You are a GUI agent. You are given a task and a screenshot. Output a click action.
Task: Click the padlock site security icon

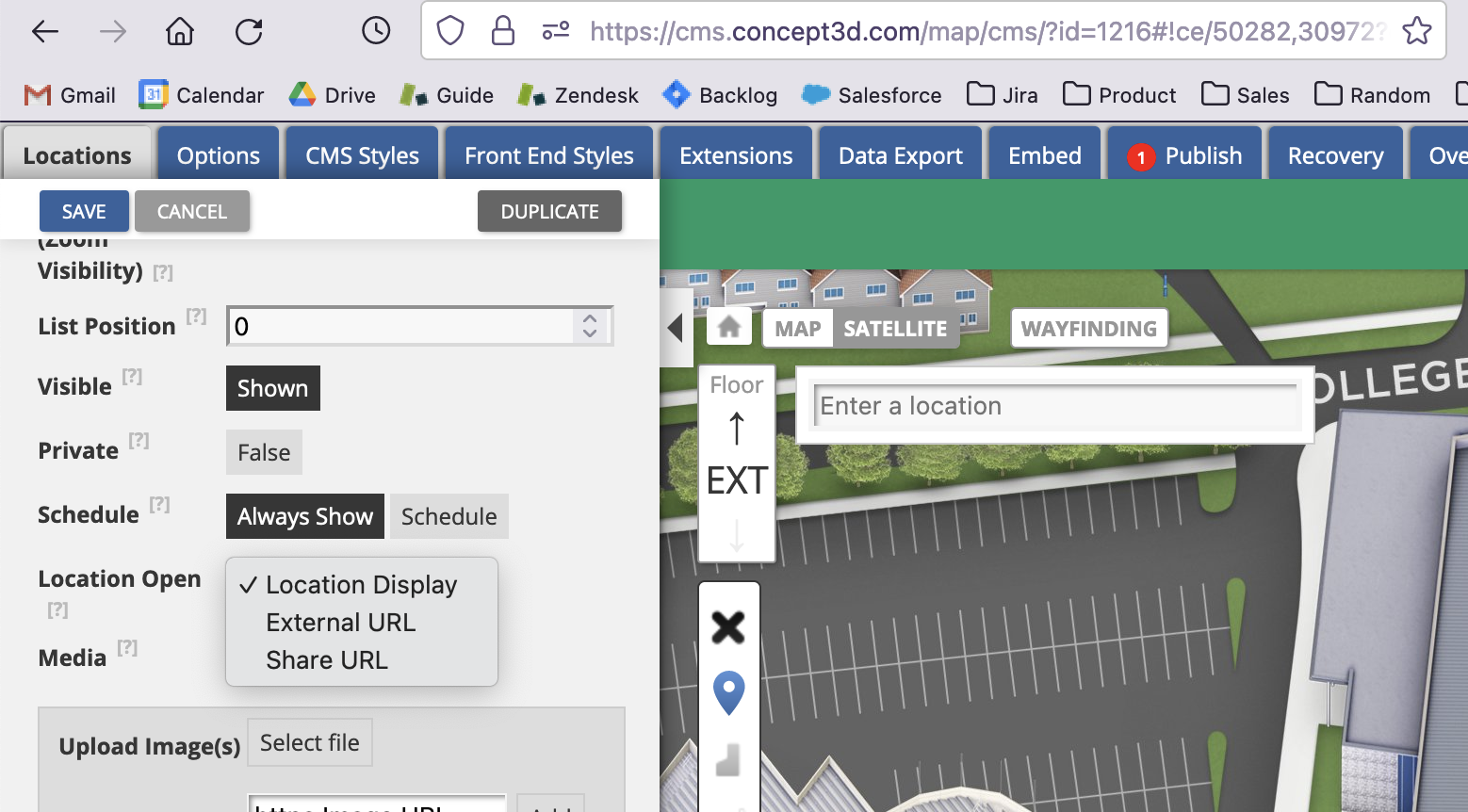pyautogui.click(x=503, y=31)
